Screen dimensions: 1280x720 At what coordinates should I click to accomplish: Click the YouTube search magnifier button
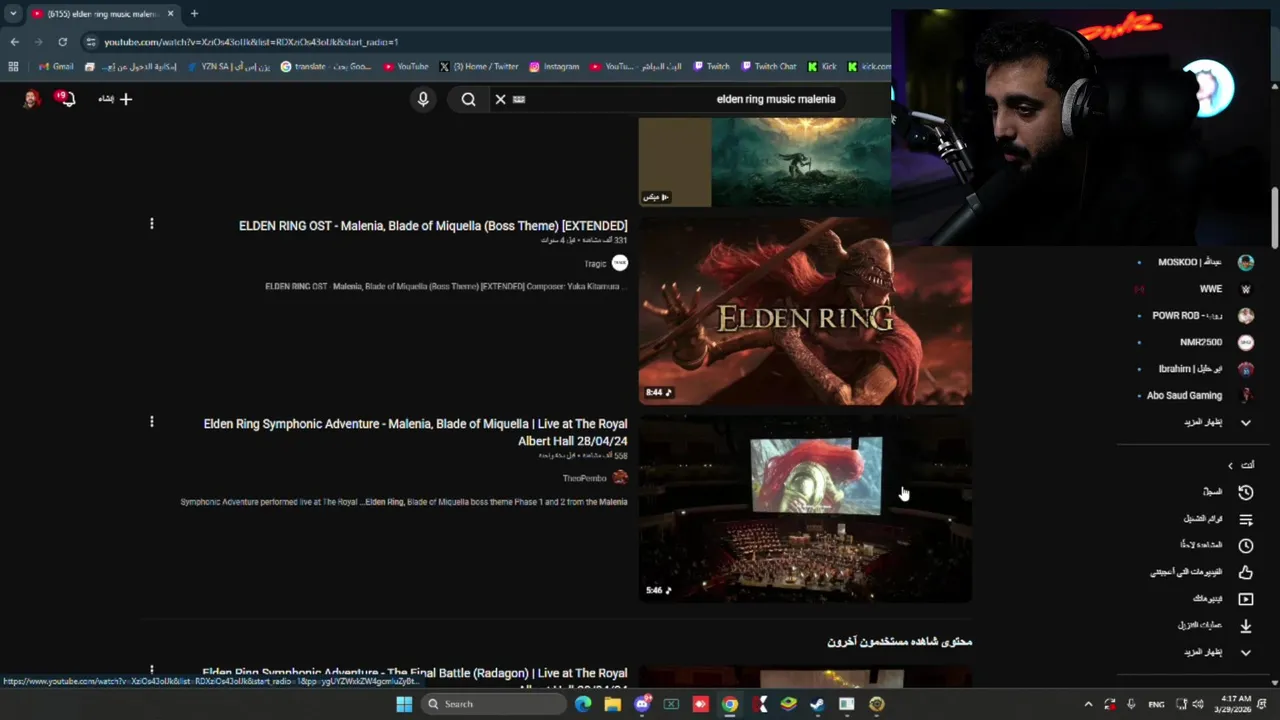coord(468,99)
